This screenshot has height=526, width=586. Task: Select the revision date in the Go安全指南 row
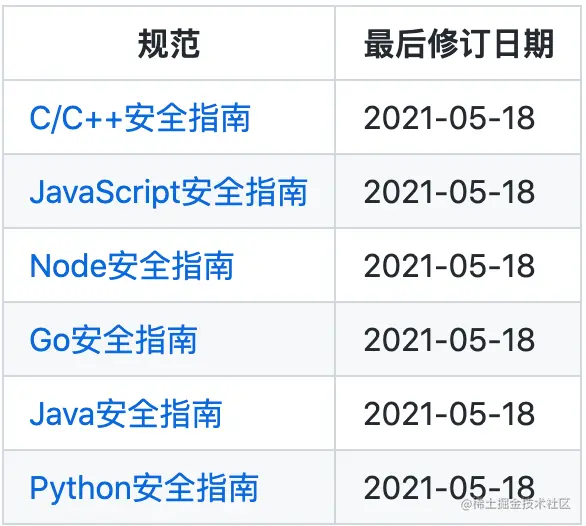point(449,339)
